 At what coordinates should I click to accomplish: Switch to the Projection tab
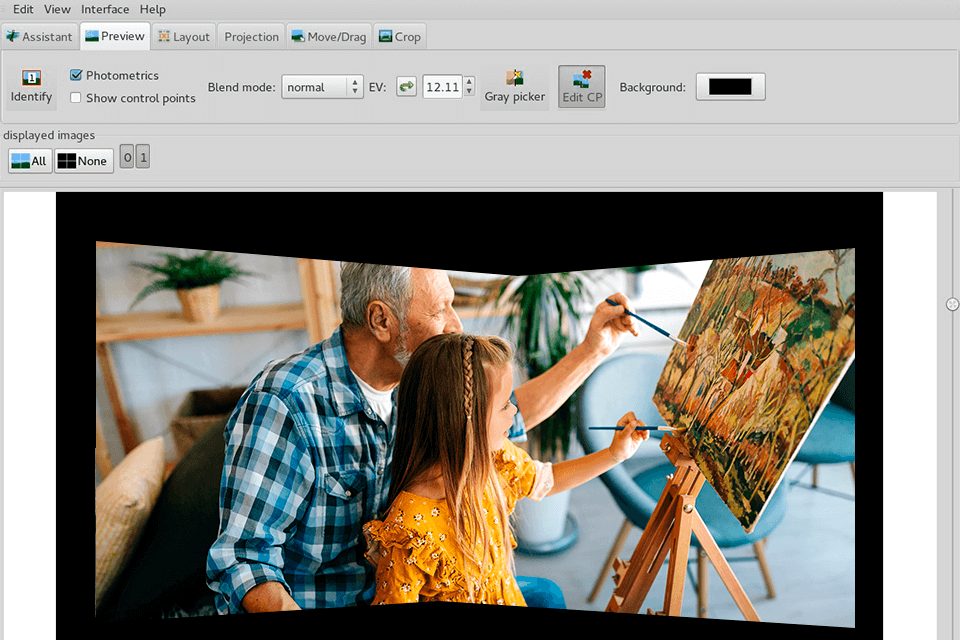pos(251,36)
